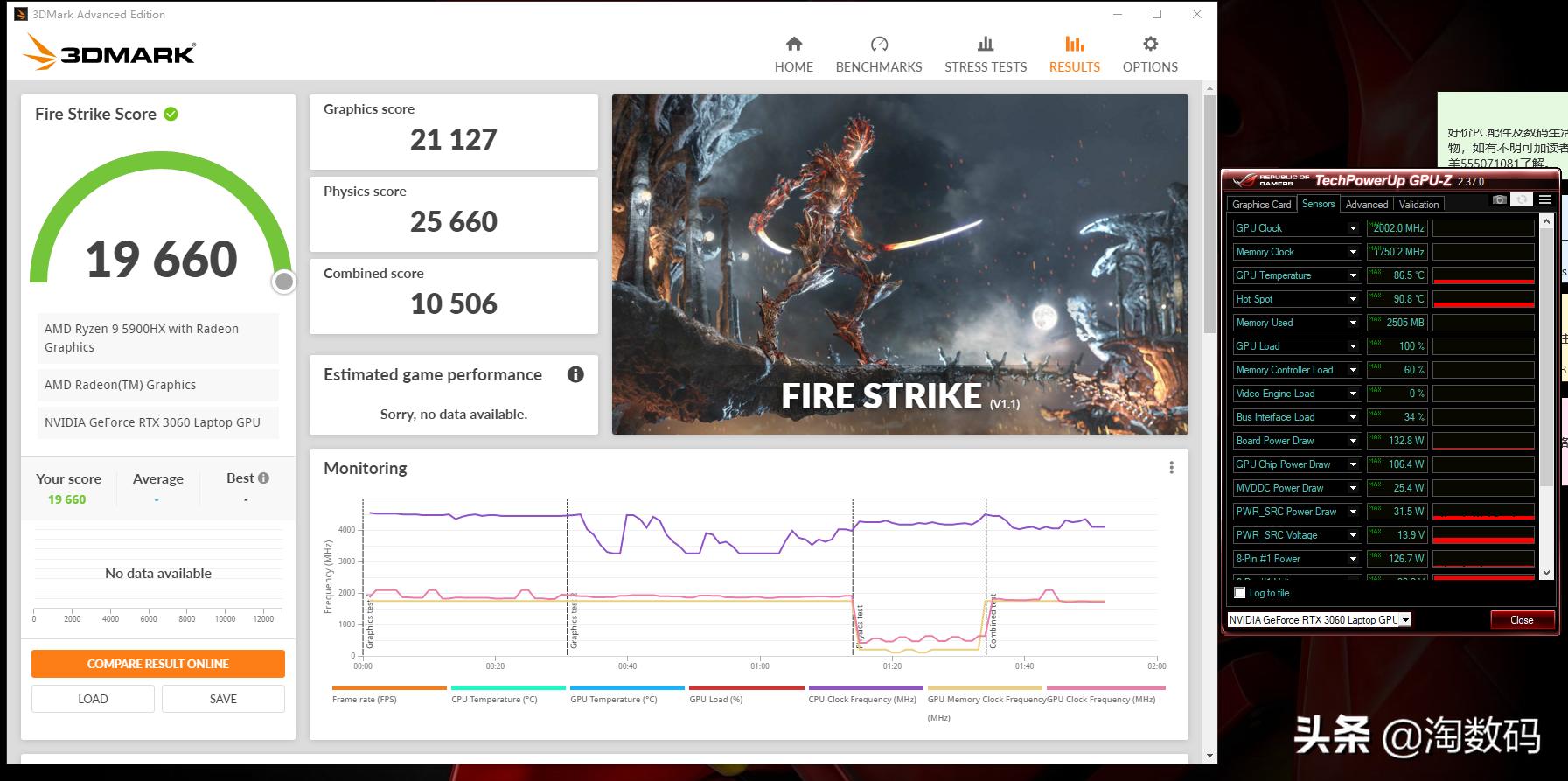
Task: Open the GPU-Z hamburger menu
Action: pyautogui.click(x=1545, y=200)
